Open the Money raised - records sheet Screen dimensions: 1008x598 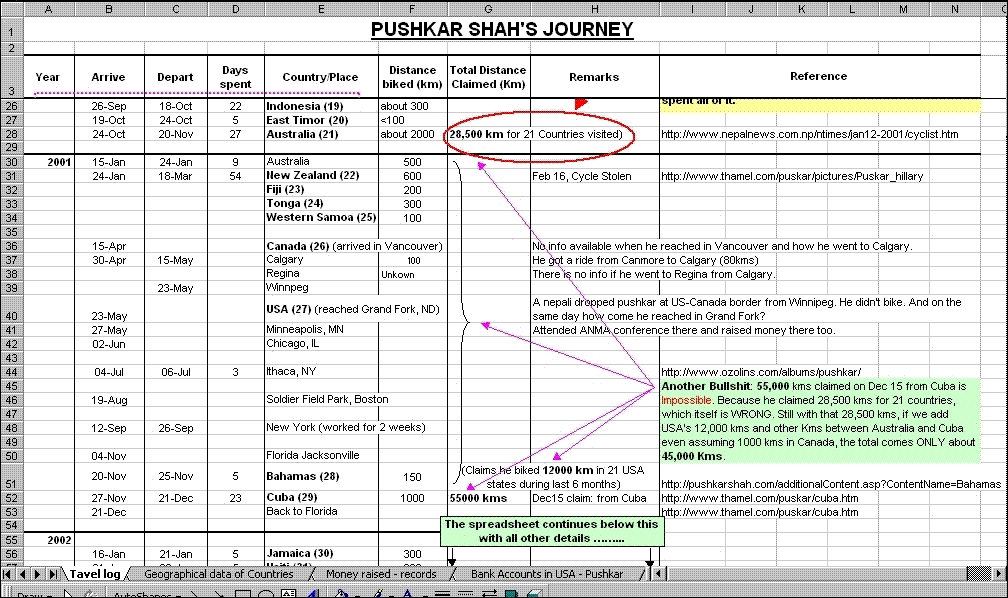[x=381, y=574]
